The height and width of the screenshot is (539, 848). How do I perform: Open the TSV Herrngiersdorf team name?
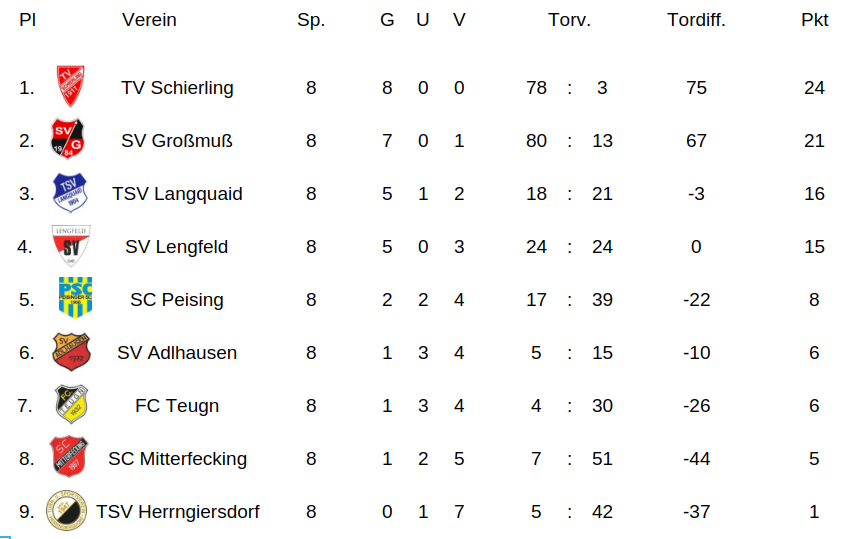click(x=178, y=512)
